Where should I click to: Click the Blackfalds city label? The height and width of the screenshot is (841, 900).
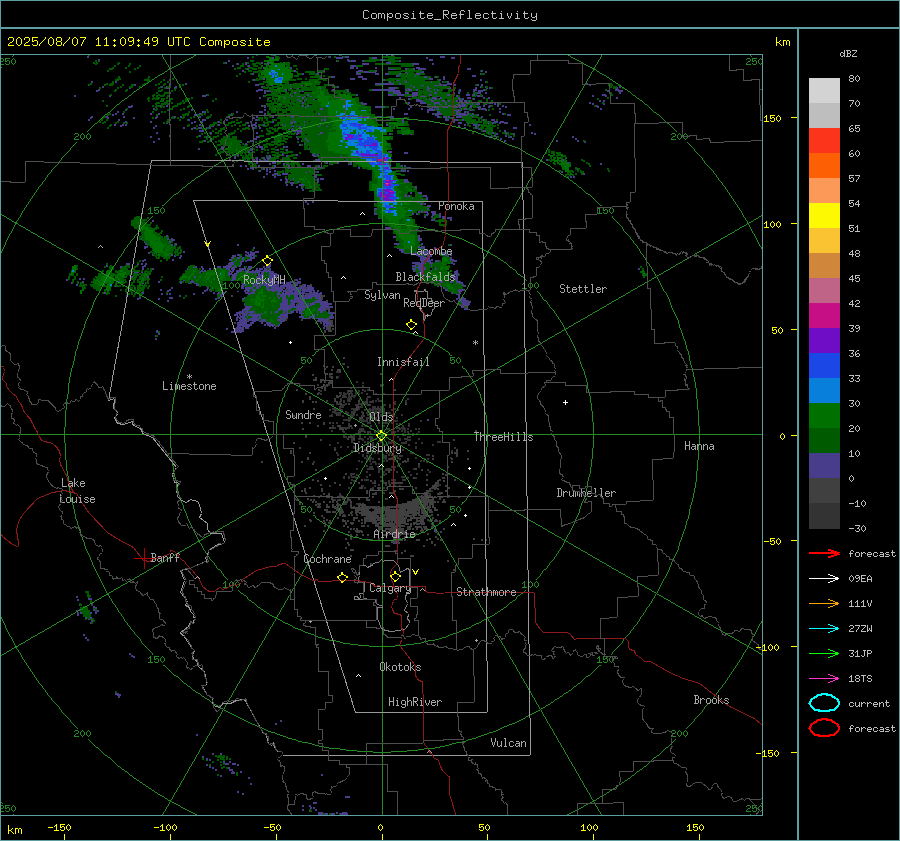425,277
